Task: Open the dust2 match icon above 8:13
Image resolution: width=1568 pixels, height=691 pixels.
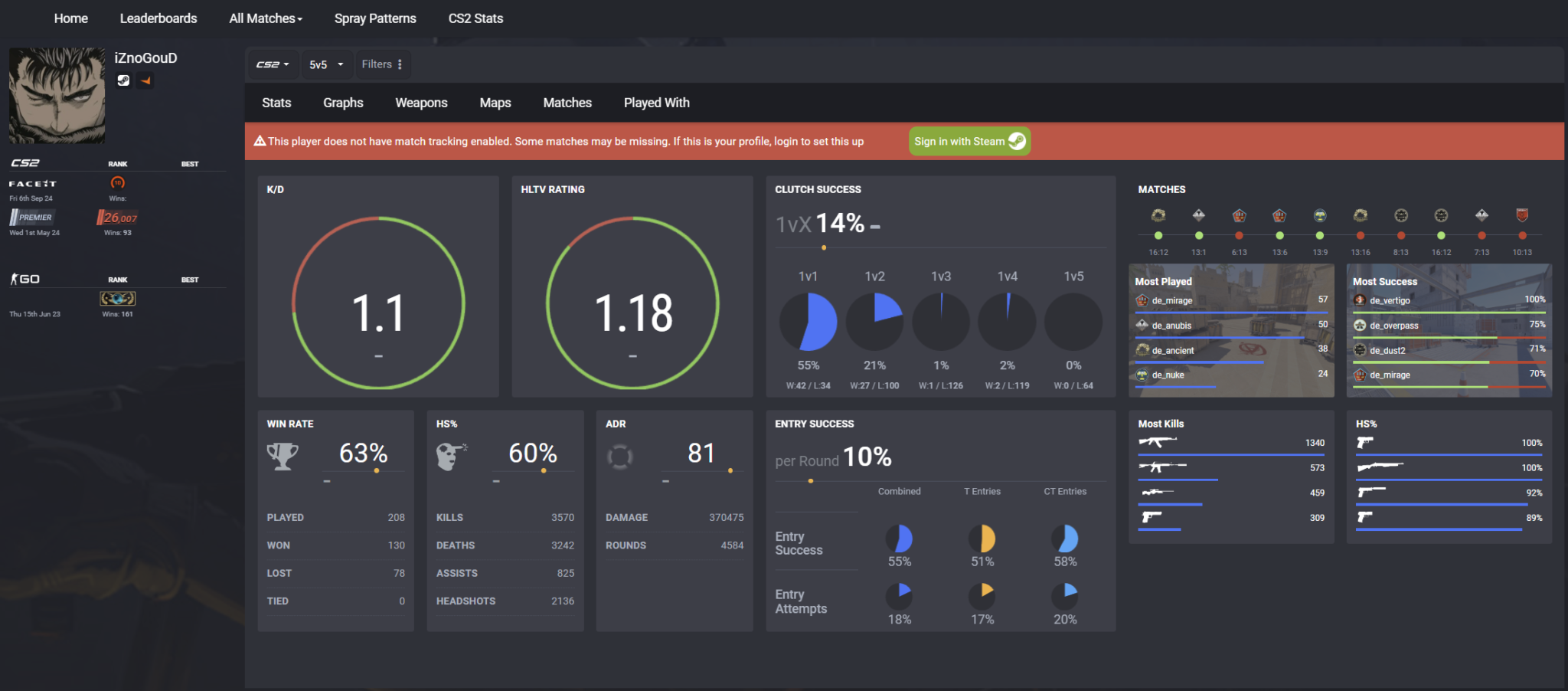Action: pos(1401,215)
